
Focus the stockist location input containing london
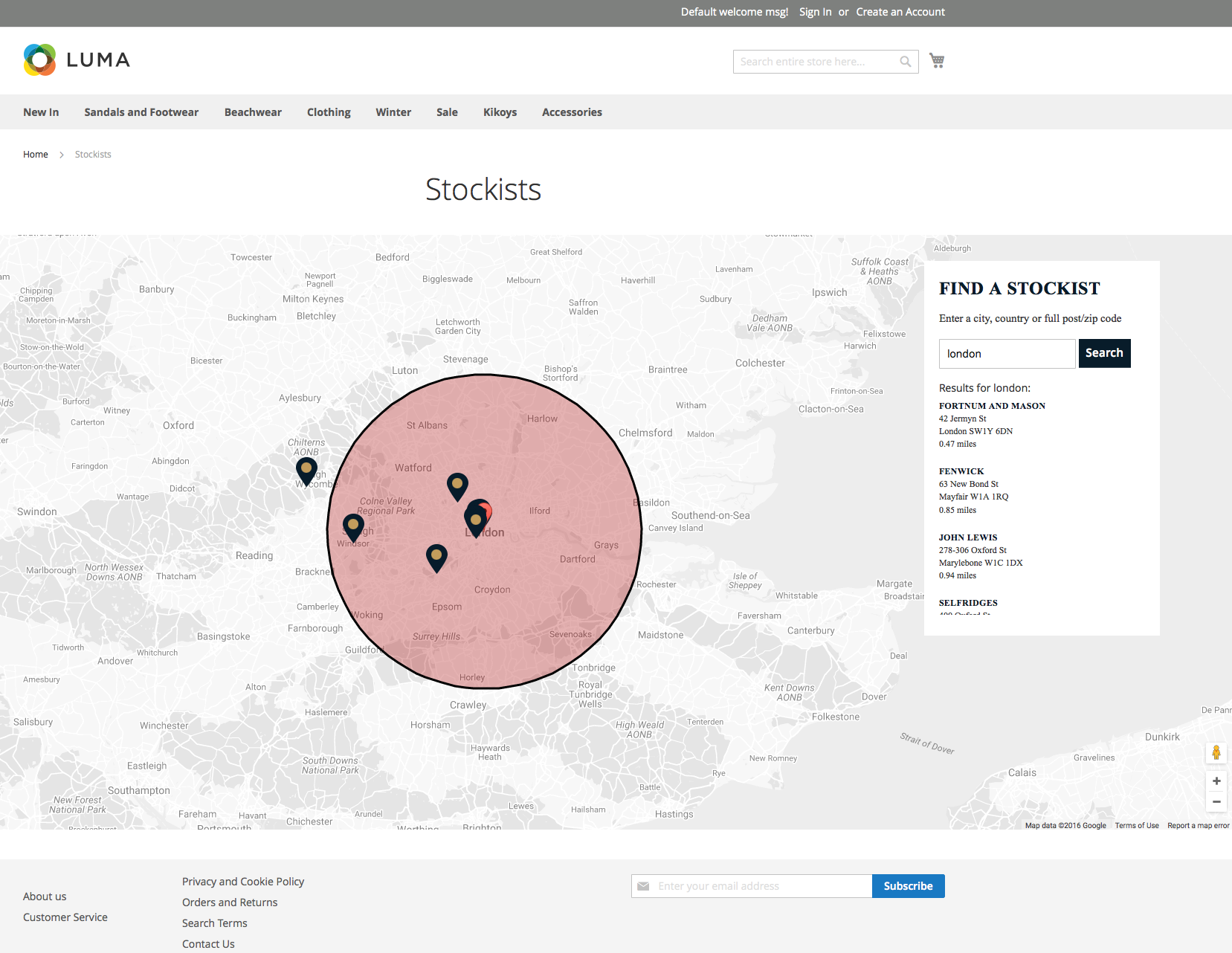pyautogui.click(x=1007, y=354)
